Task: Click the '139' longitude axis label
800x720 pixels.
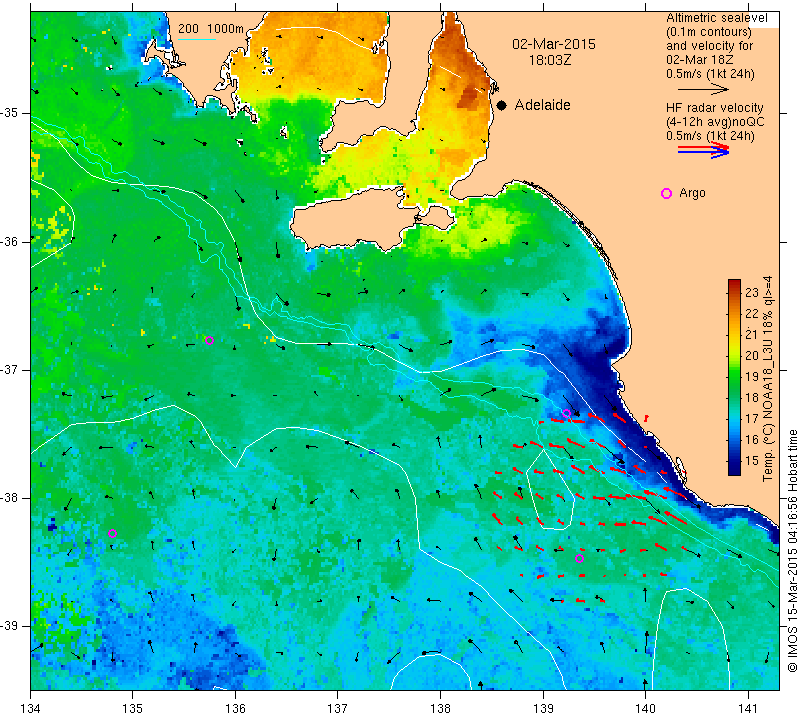Action: (x=543, y=709)
